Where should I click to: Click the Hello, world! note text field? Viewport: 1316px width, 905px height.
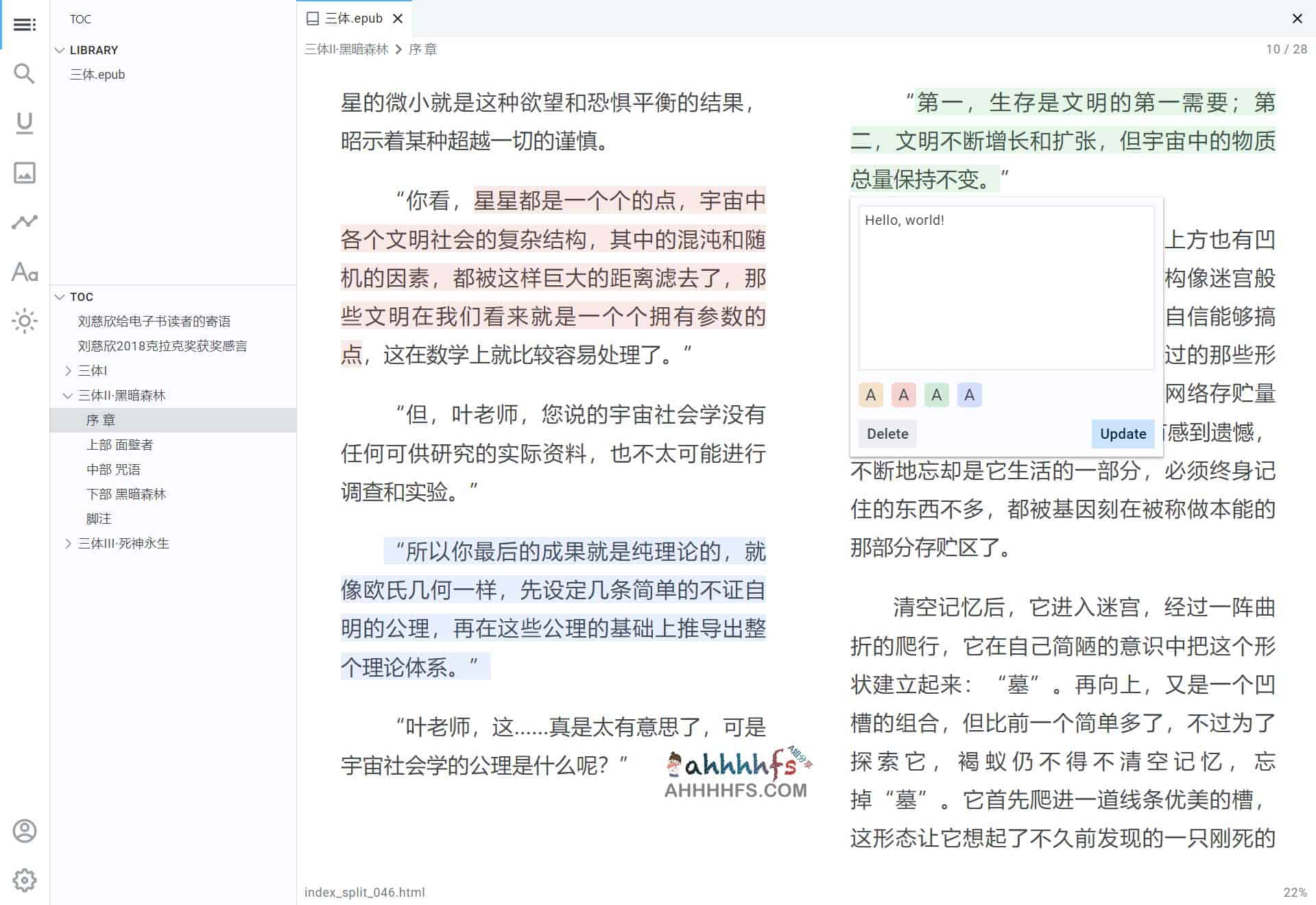coord(1005,288)
